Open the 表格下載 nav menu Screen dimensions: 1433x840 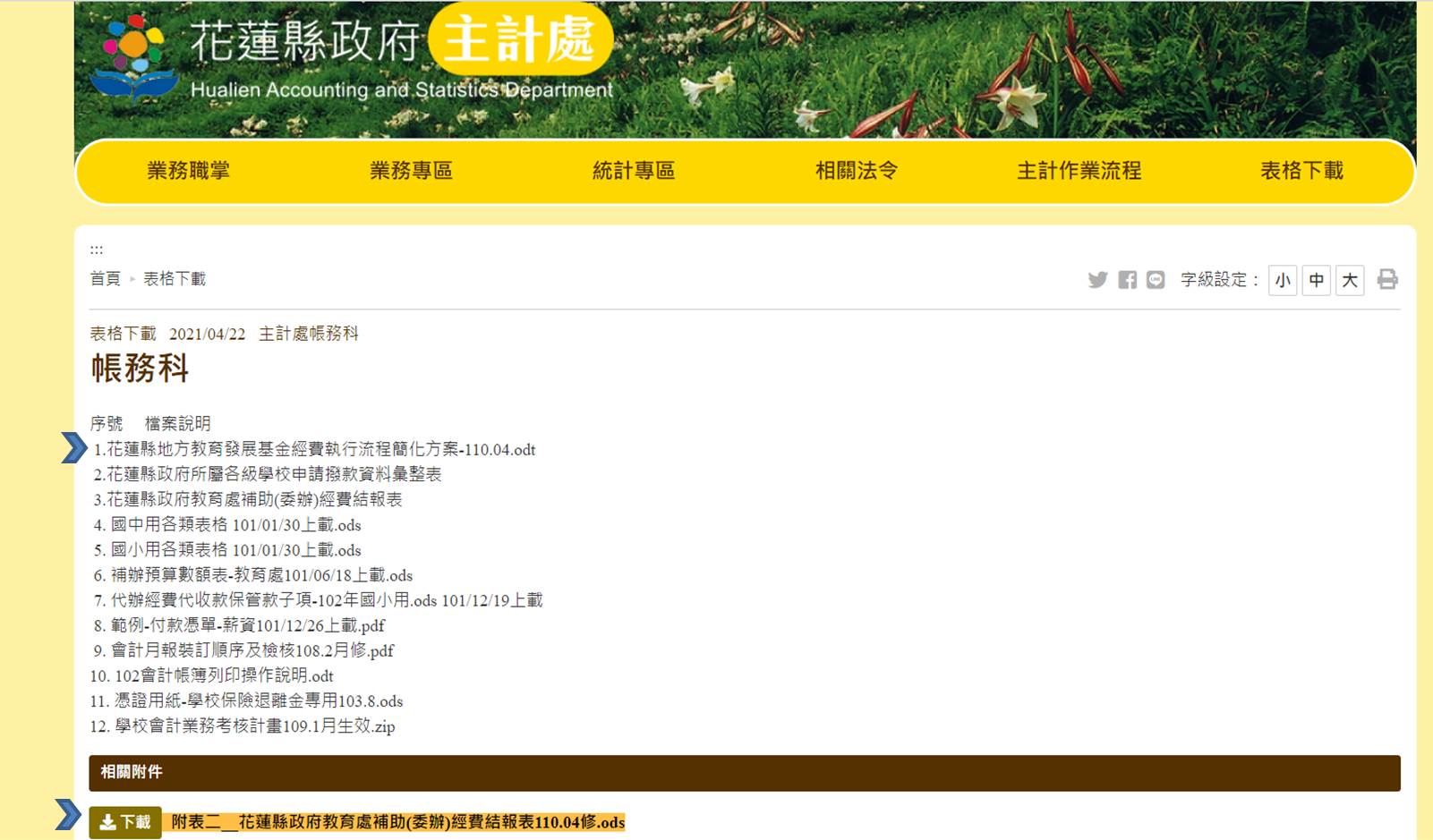click(x=1301, y=171)
